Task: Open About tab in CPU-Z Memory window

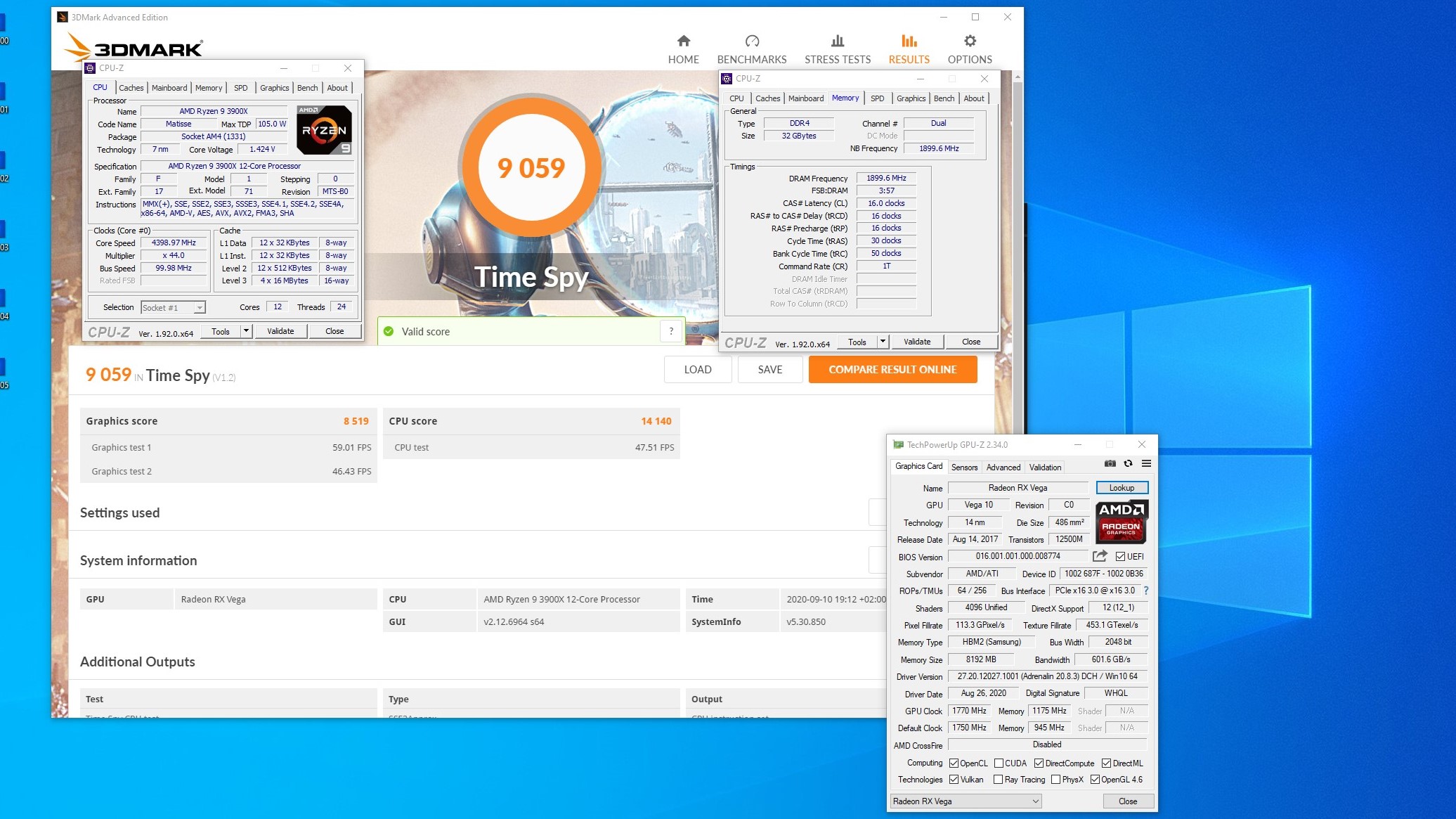Action: click(x=973, y=98)
